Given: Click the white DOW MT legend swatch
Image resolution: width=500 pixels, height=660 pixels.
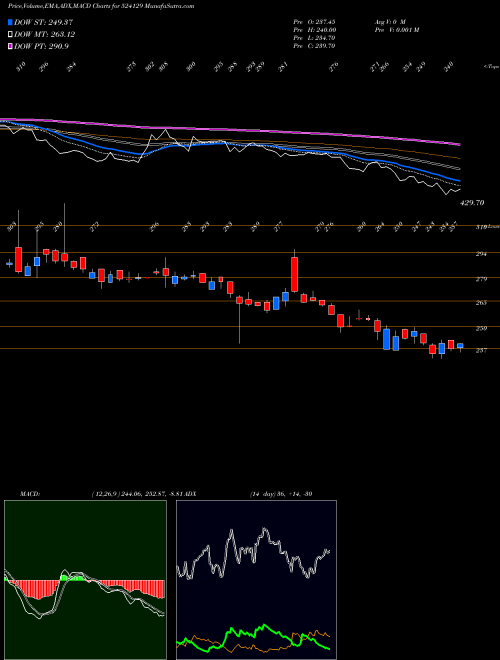Looking at the screenshot, I should (10, 34).
